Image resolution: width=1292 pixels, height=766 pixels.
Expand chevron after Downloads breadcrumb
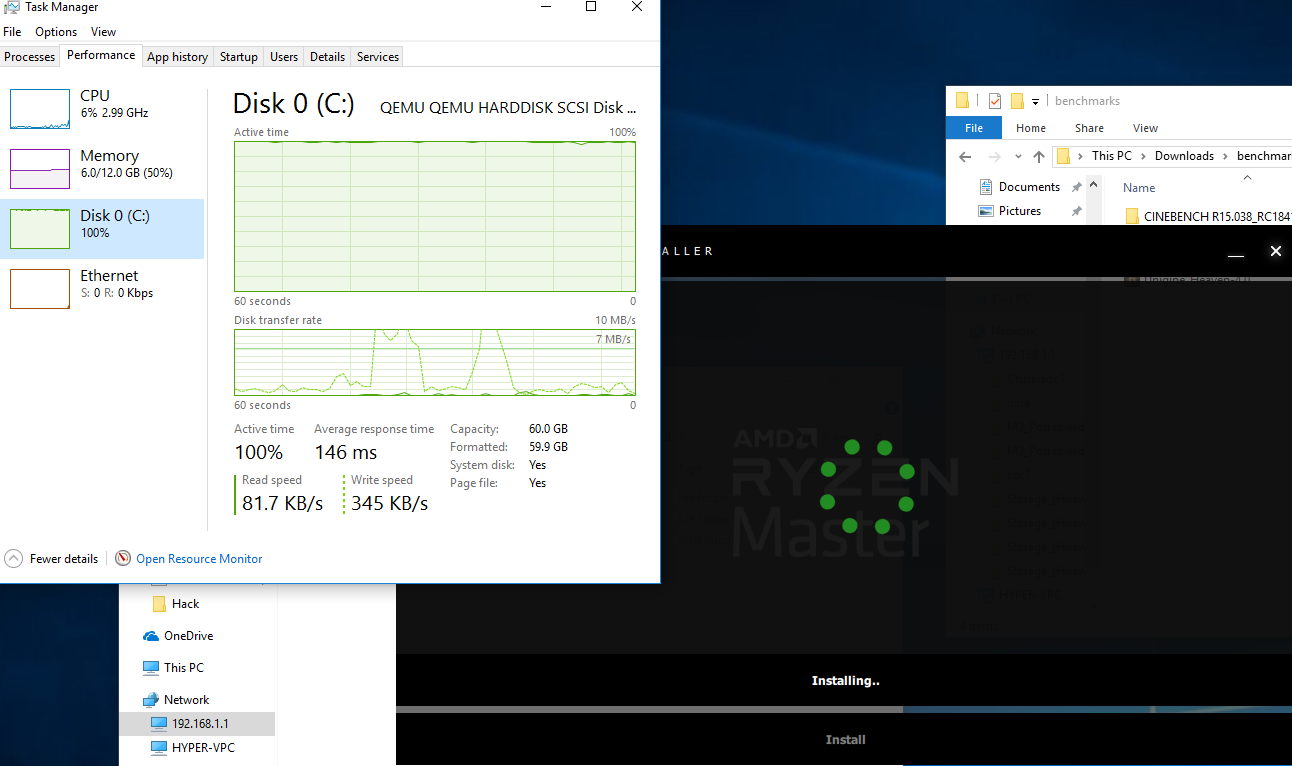1225,156
